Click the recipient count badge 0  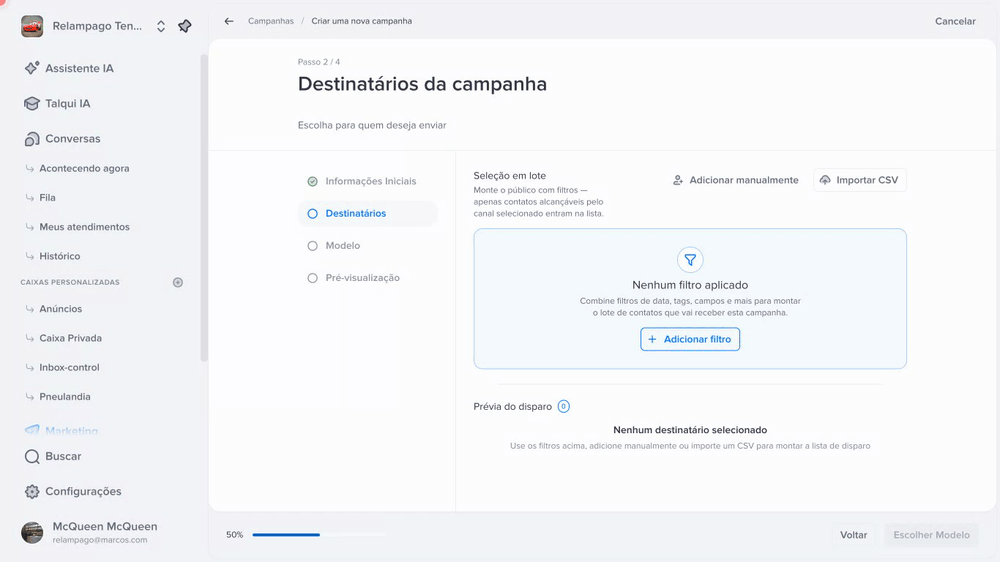point(564,406)
